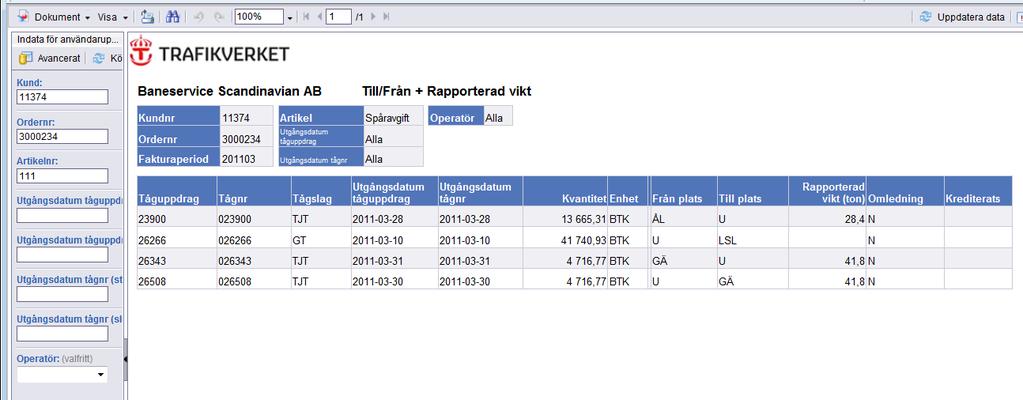The width and height of the screenshot is (1023, 400).
Task: Open the Find binoculars tool
Action: [x=172, y=17]
